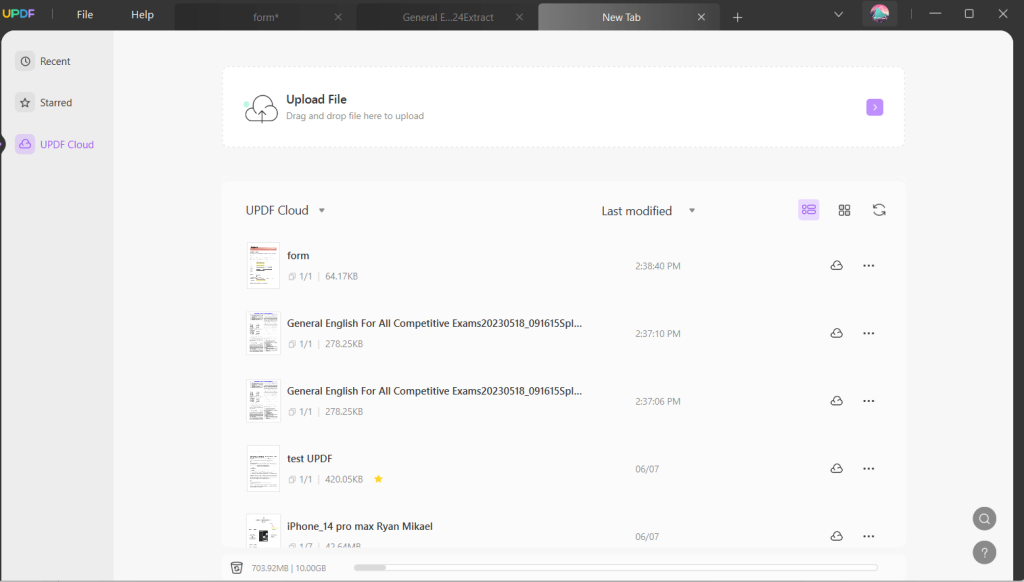
Task: Click cloud icon for iPhone_14 pro max file
Action: coord(837,536)
